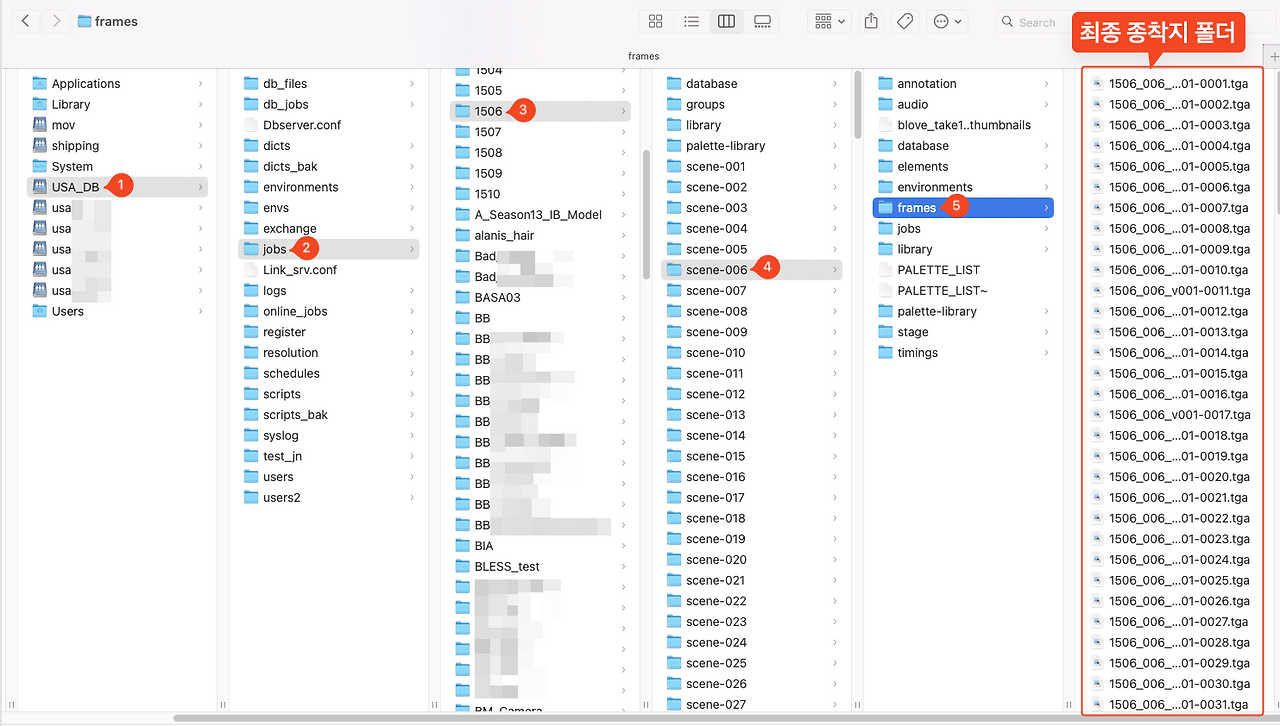Select the frames tab in tab bar
Viewport: 1280px width, 726px height.
click(x=644, y=56)
